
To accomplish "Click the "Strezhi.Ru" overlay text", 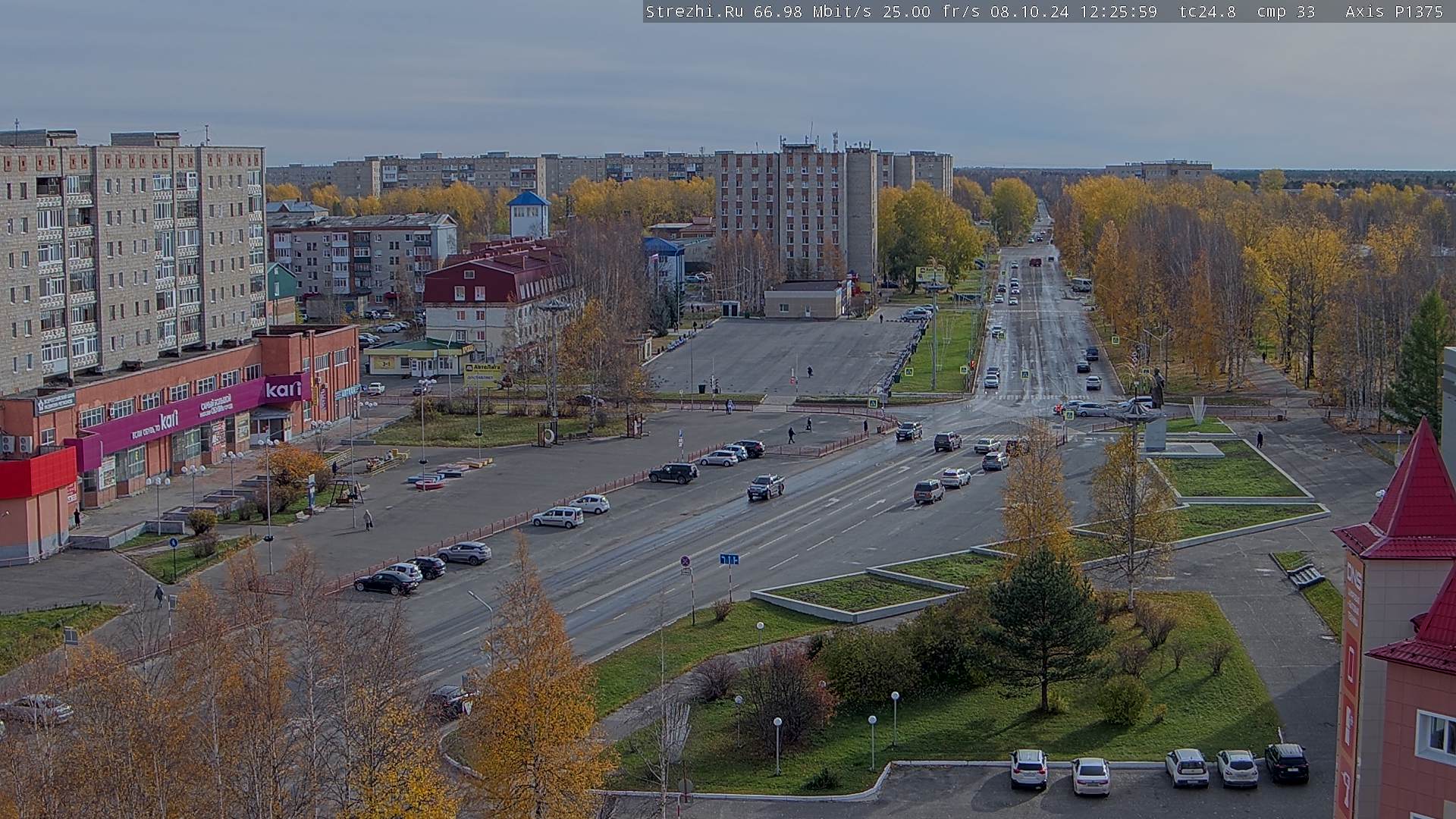I will tap(694, 11).
